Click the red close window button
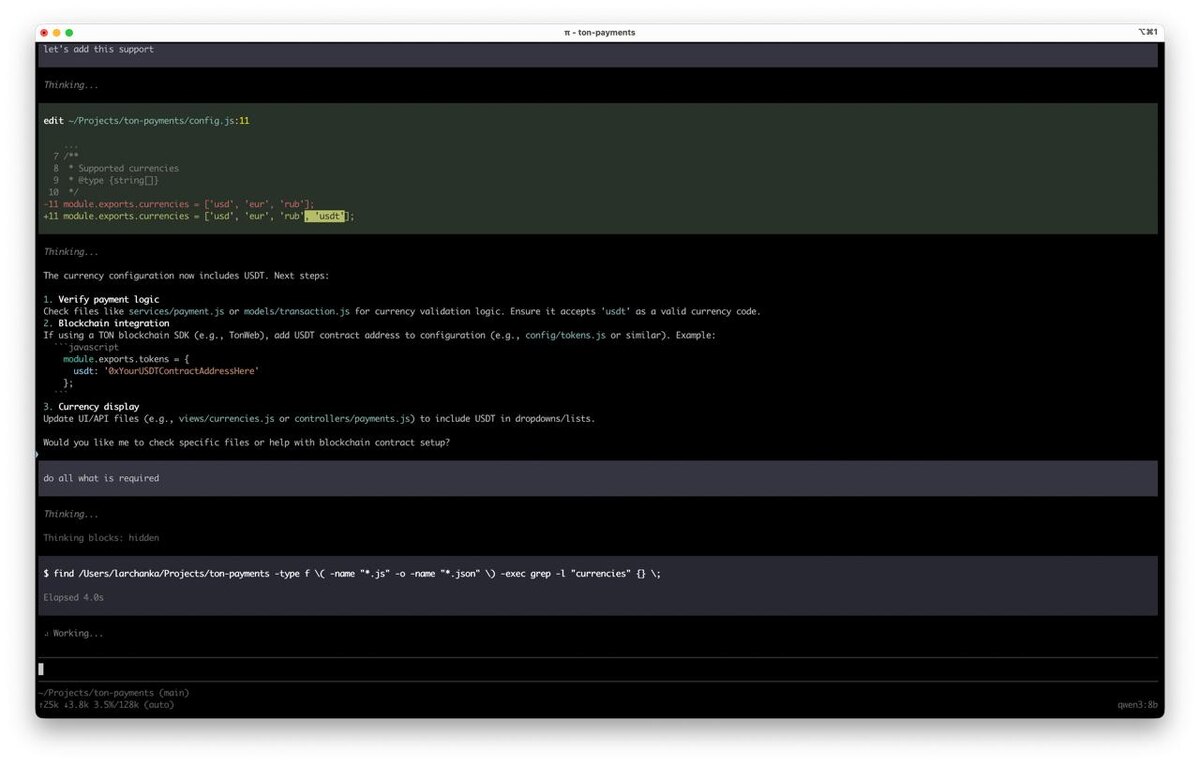 click(x=44, y=32)
